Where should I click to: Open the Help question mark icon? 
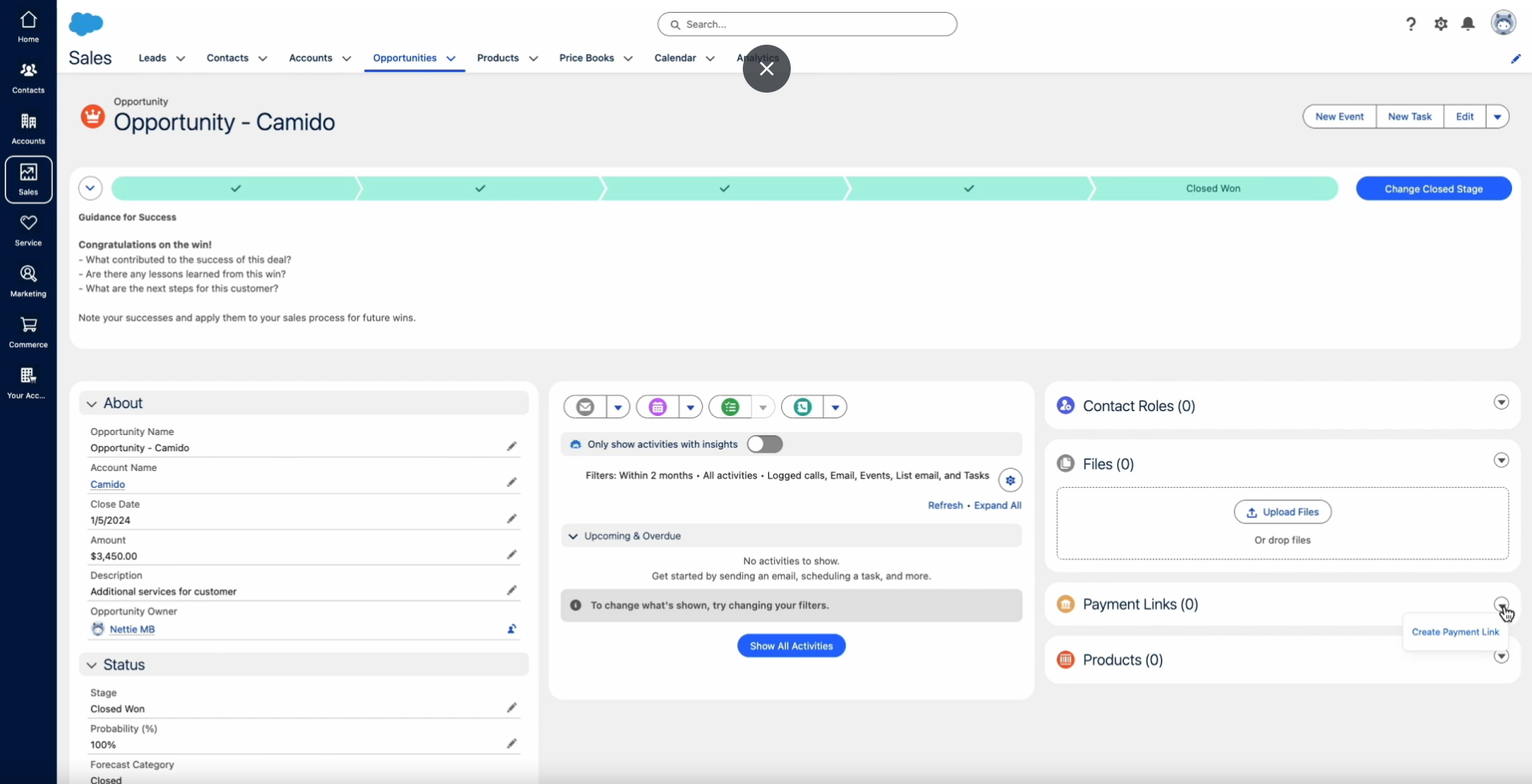click(1411, 24)
